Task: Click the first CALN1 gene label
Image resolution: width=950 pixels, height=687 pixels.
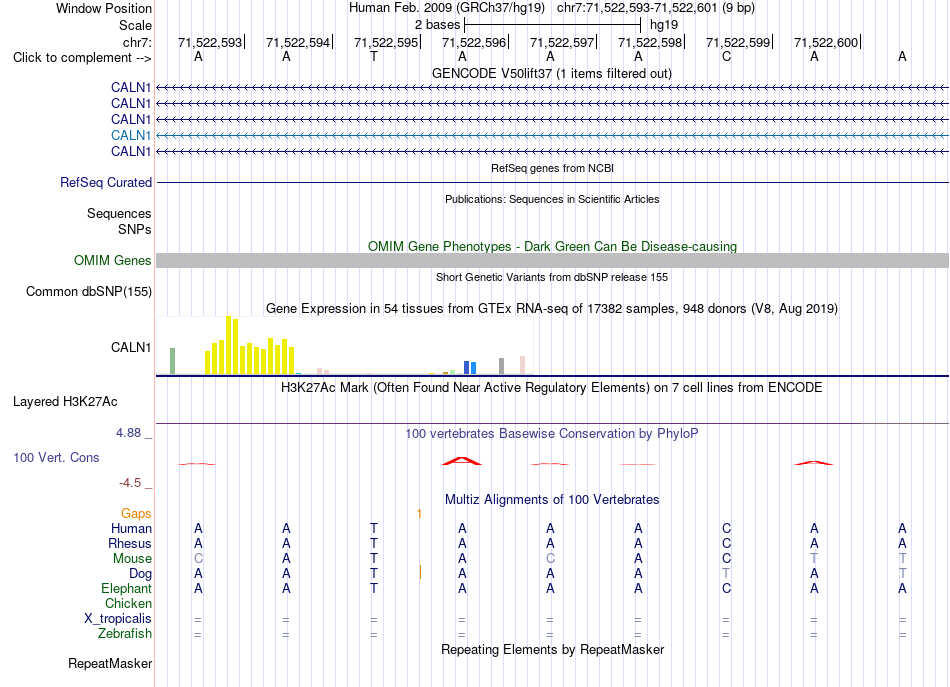Action: [x=130, y=87]
